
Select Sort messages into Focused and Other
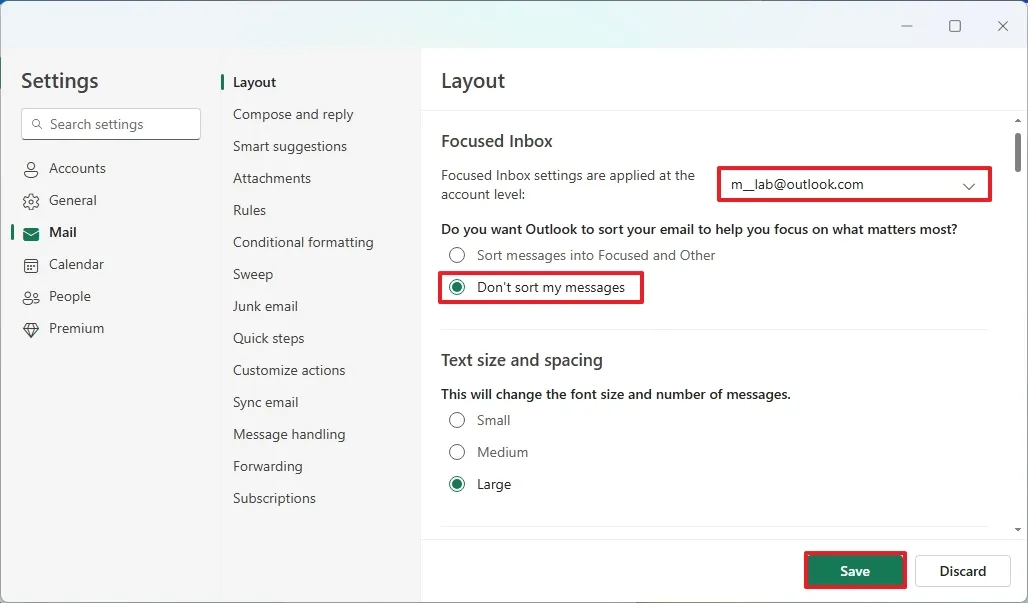coord(457,255)
